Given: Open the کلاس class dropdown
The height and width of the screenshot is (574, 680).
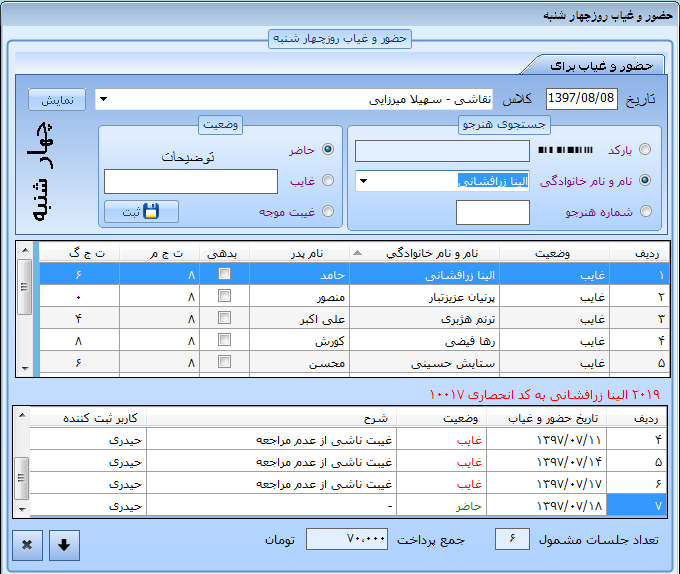Looking at the screenshot, I should click(x=105, y=100).
